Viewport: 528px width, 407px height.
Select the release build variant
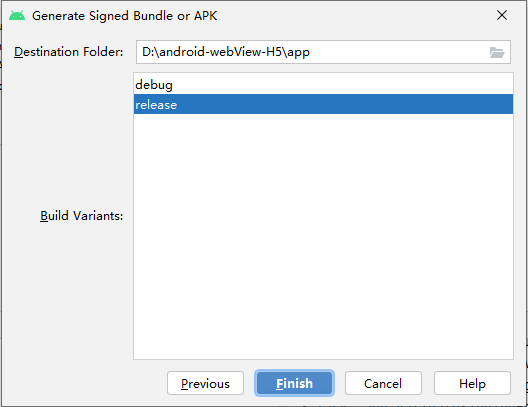click(x=323, y=104)
